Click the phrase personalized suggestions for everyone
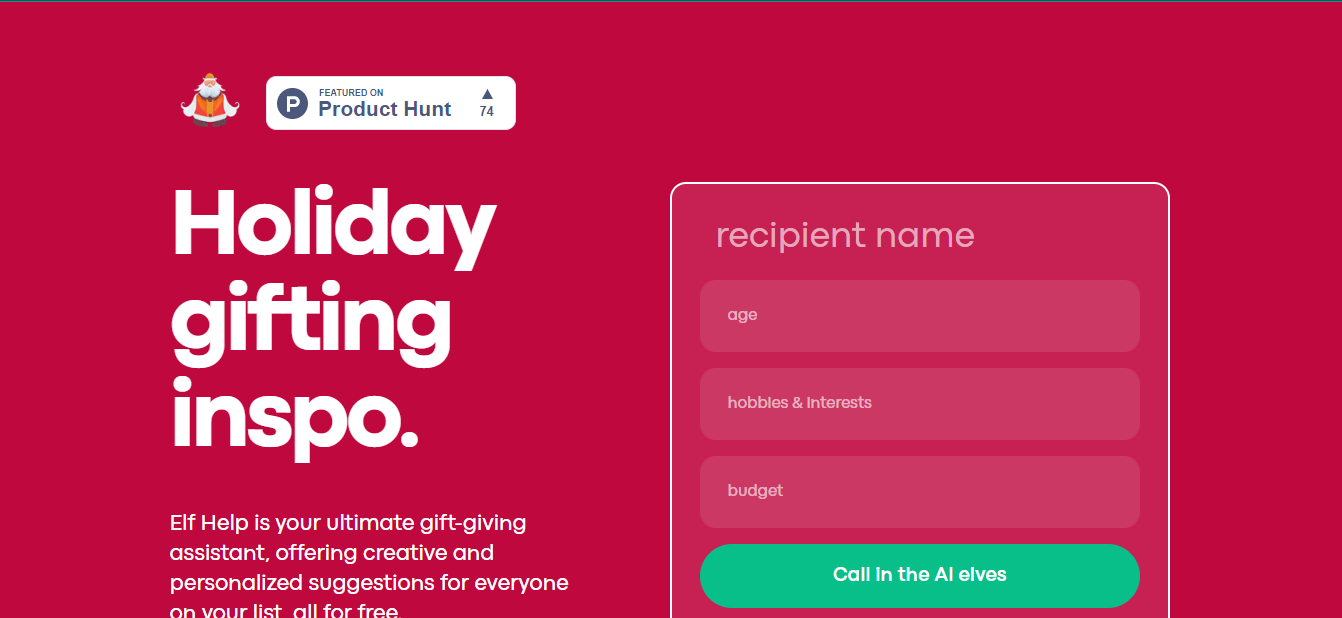This screenshot has height=618, width=1342. pos(369,582)
